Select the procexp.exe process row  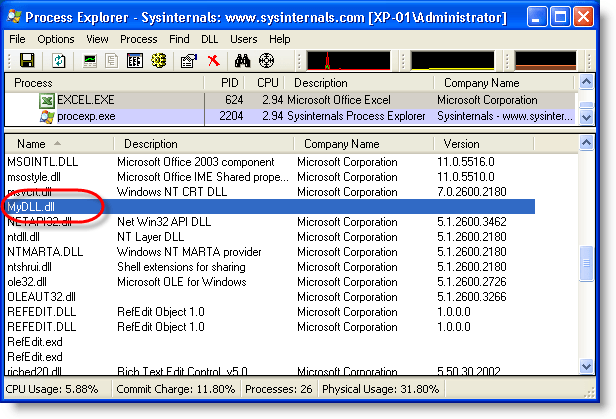click(86, 116)
